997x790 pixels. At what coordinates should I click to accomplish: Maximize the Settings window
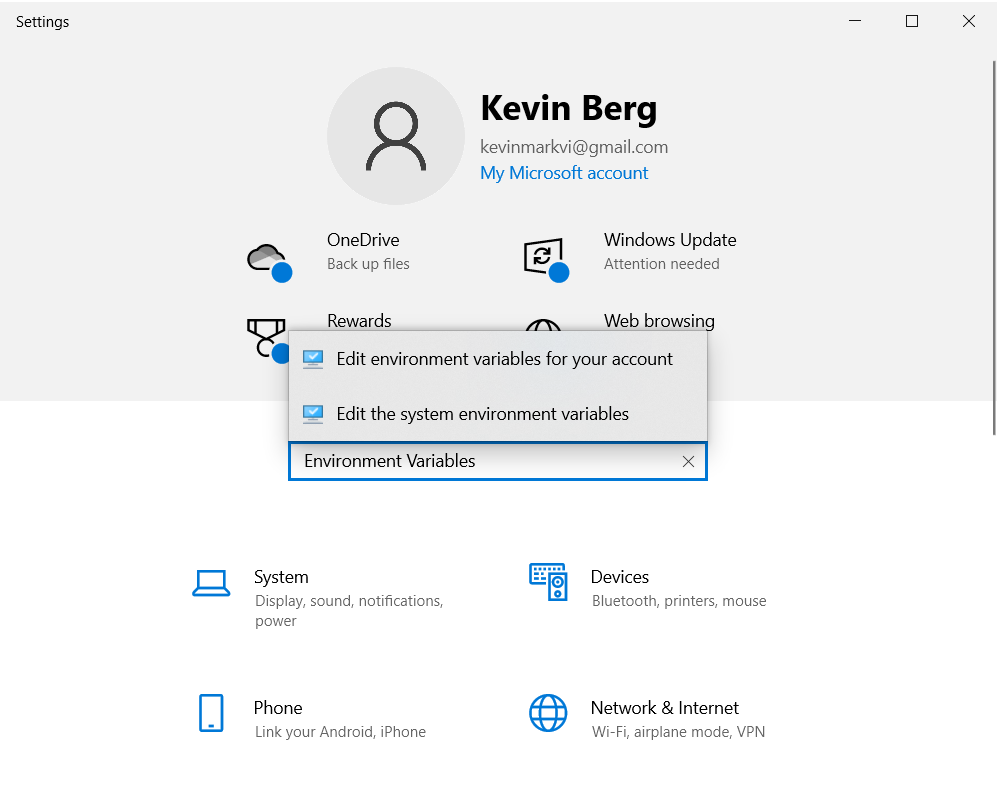[912, 21]
